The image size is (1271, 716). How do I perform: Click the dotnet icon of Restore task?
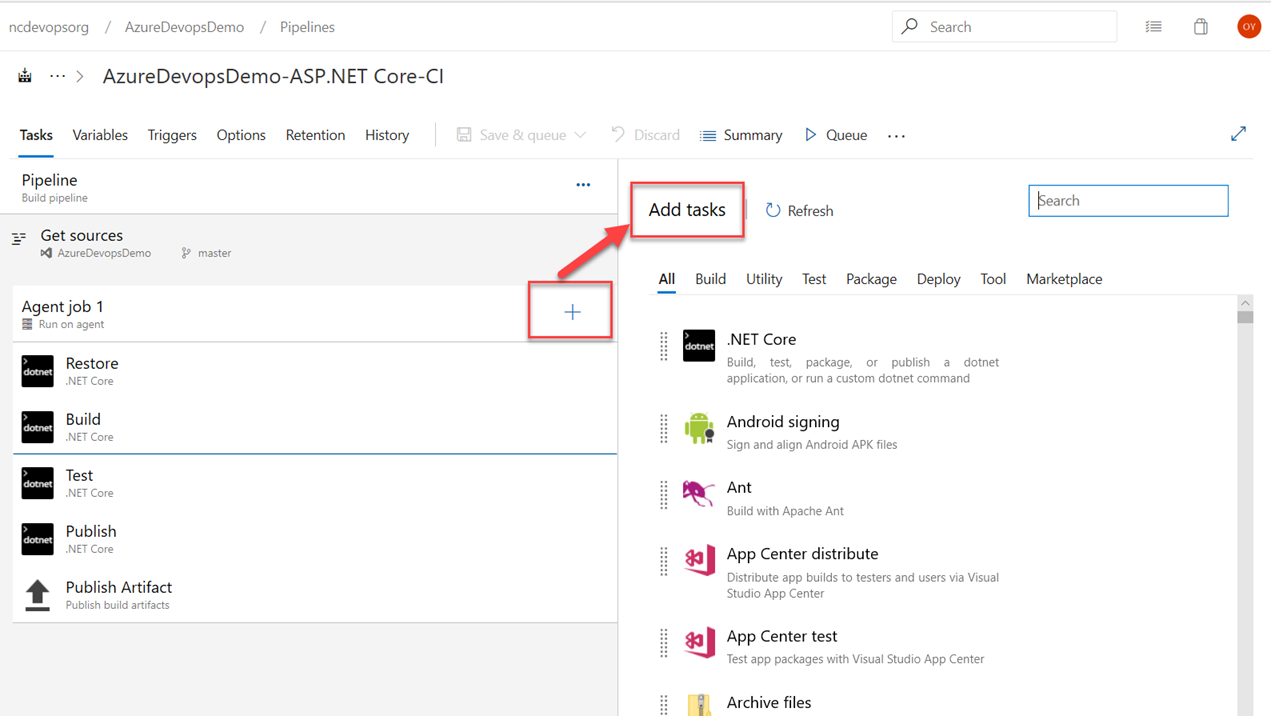click(x=38, y=371)
